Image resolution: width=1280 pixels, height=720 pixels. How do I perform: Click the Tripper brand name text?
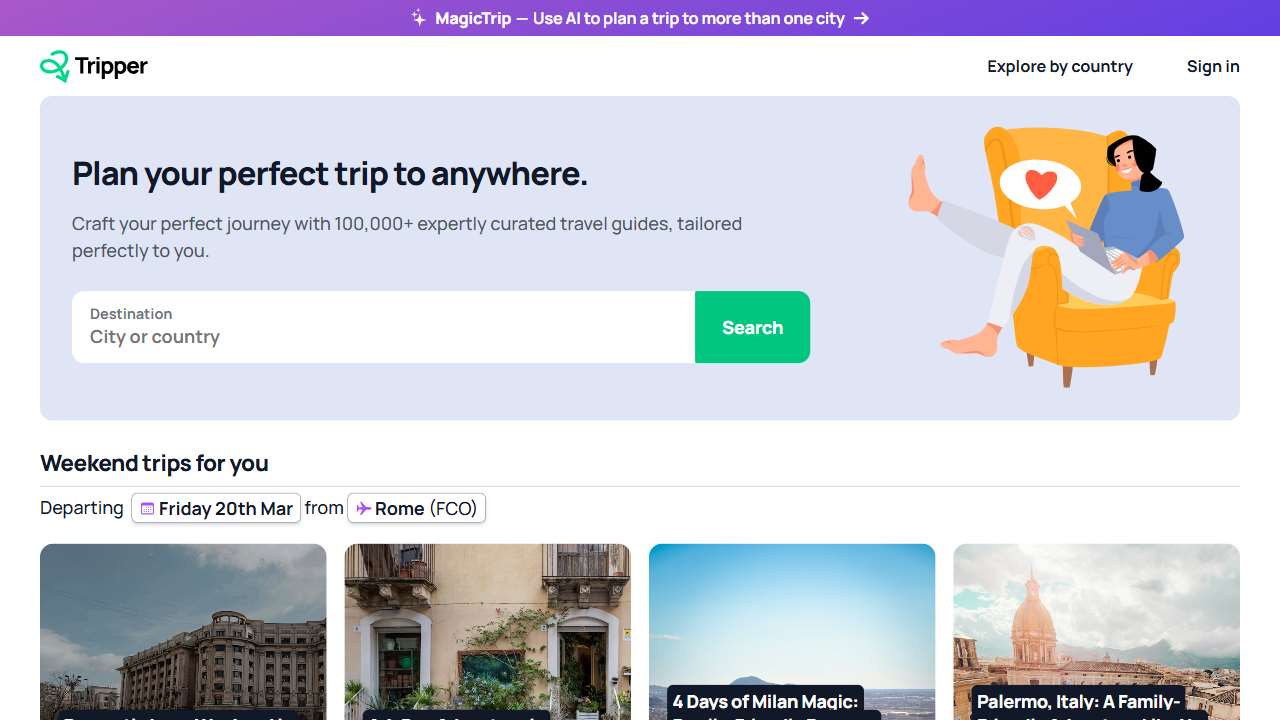[111, 66]
